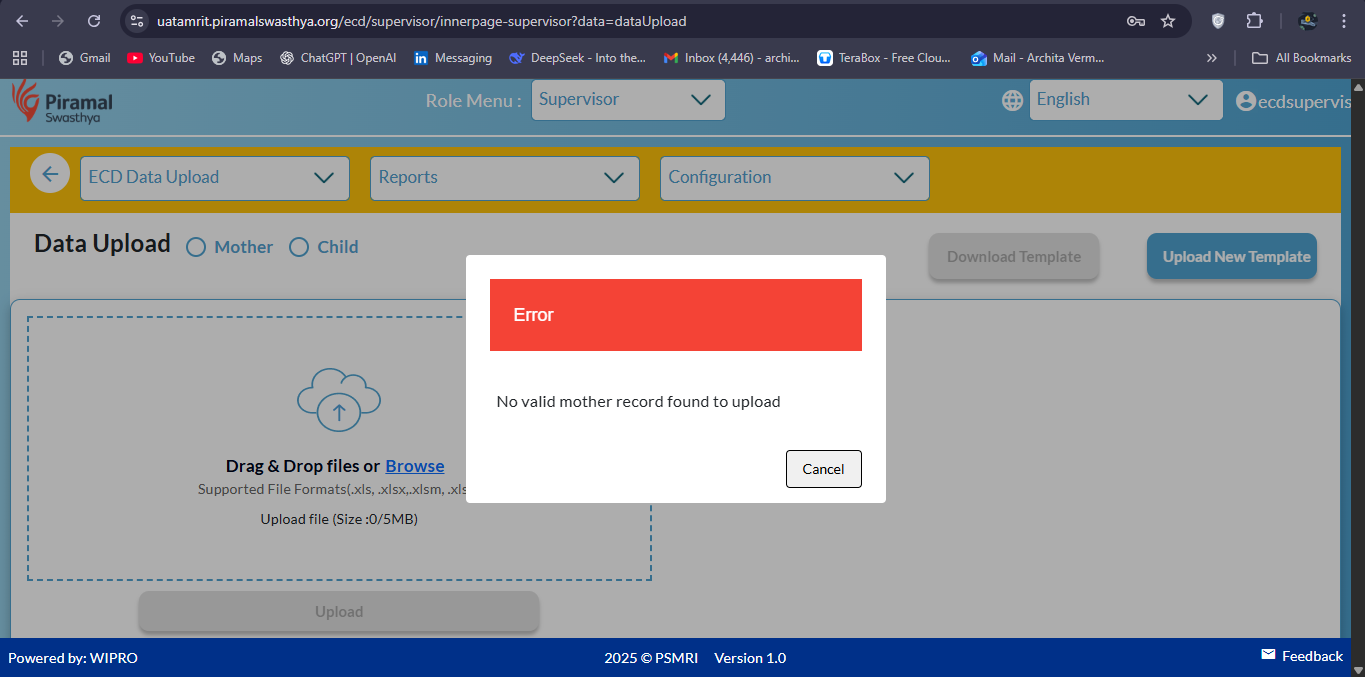
Task: Expand the Configuration dropdown
Action: [x=794, y=178]
